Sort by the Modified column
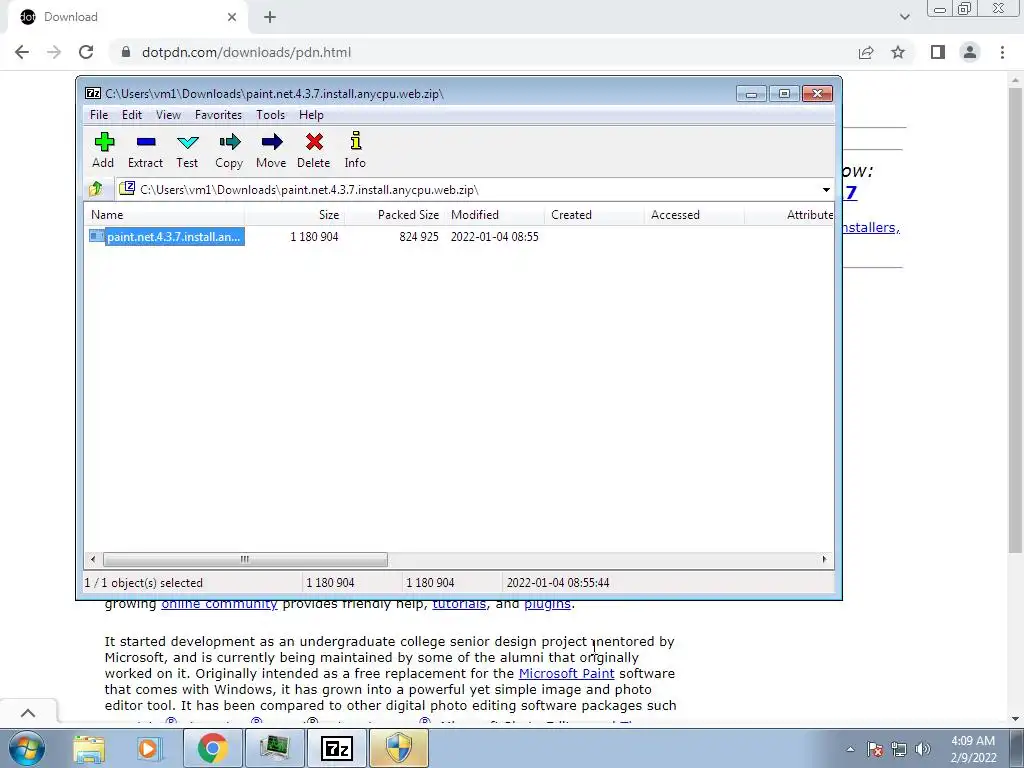Screen dimensions: 1024x768 click(x=494, y=215)
